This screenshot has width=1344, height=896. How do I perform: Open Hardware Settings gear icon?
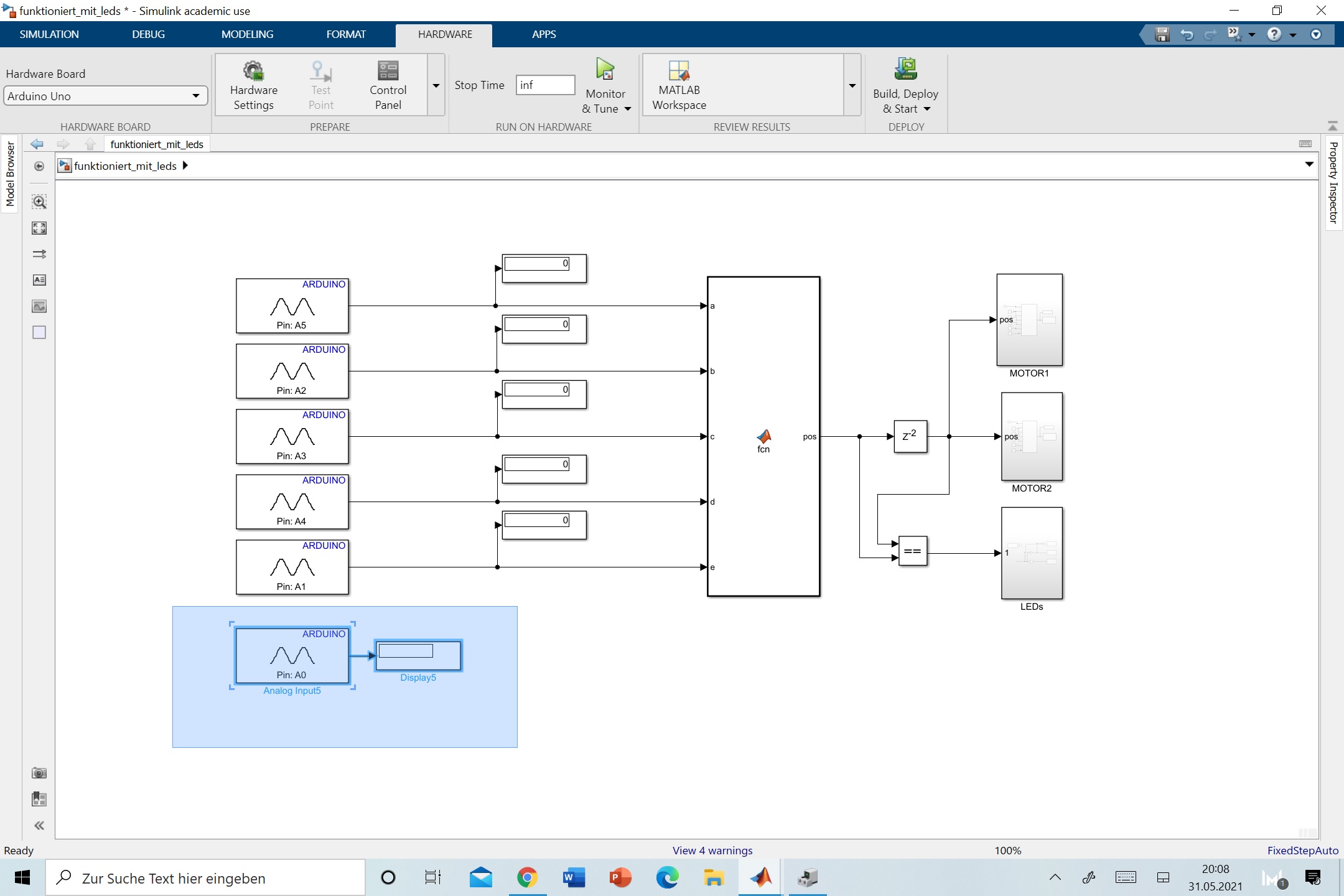[253, 71]
